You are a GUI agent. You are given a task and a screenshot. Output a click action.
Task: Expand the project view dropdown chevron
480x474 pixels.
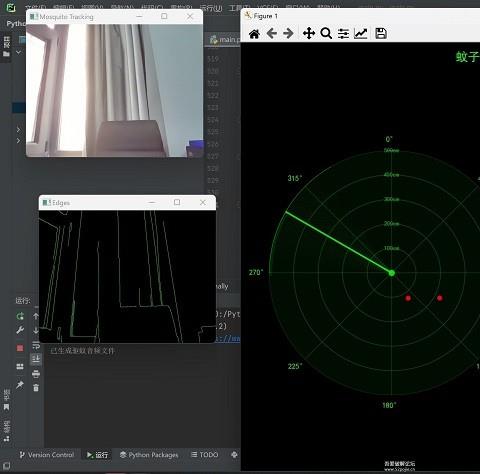click(18, 52)
